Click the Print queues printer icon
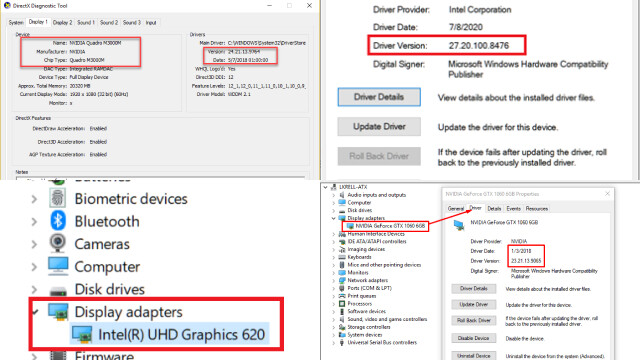 342,296
